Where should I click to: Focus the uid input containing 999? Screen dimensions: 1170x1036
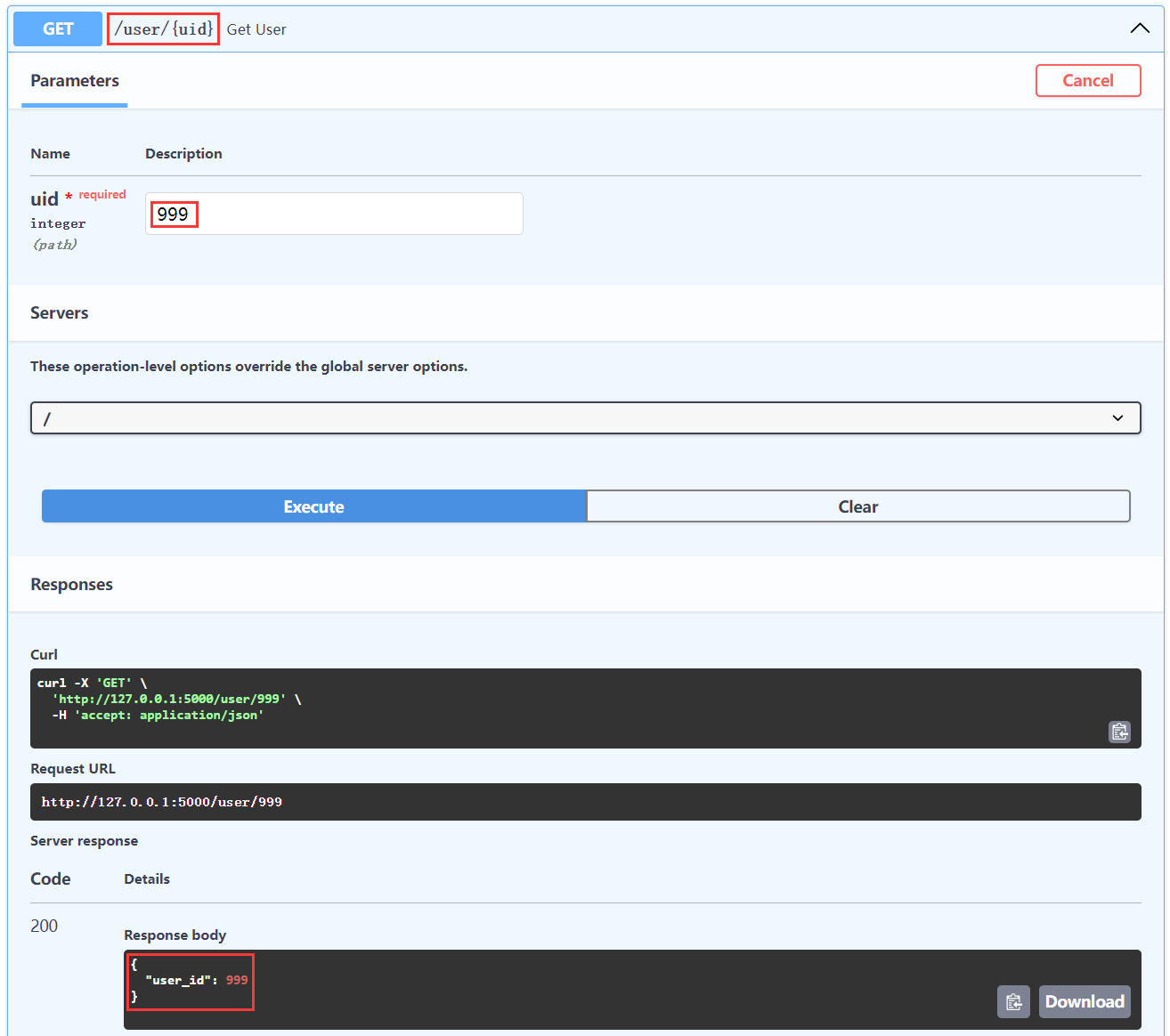pyautogui.click(x=334, y=214)
